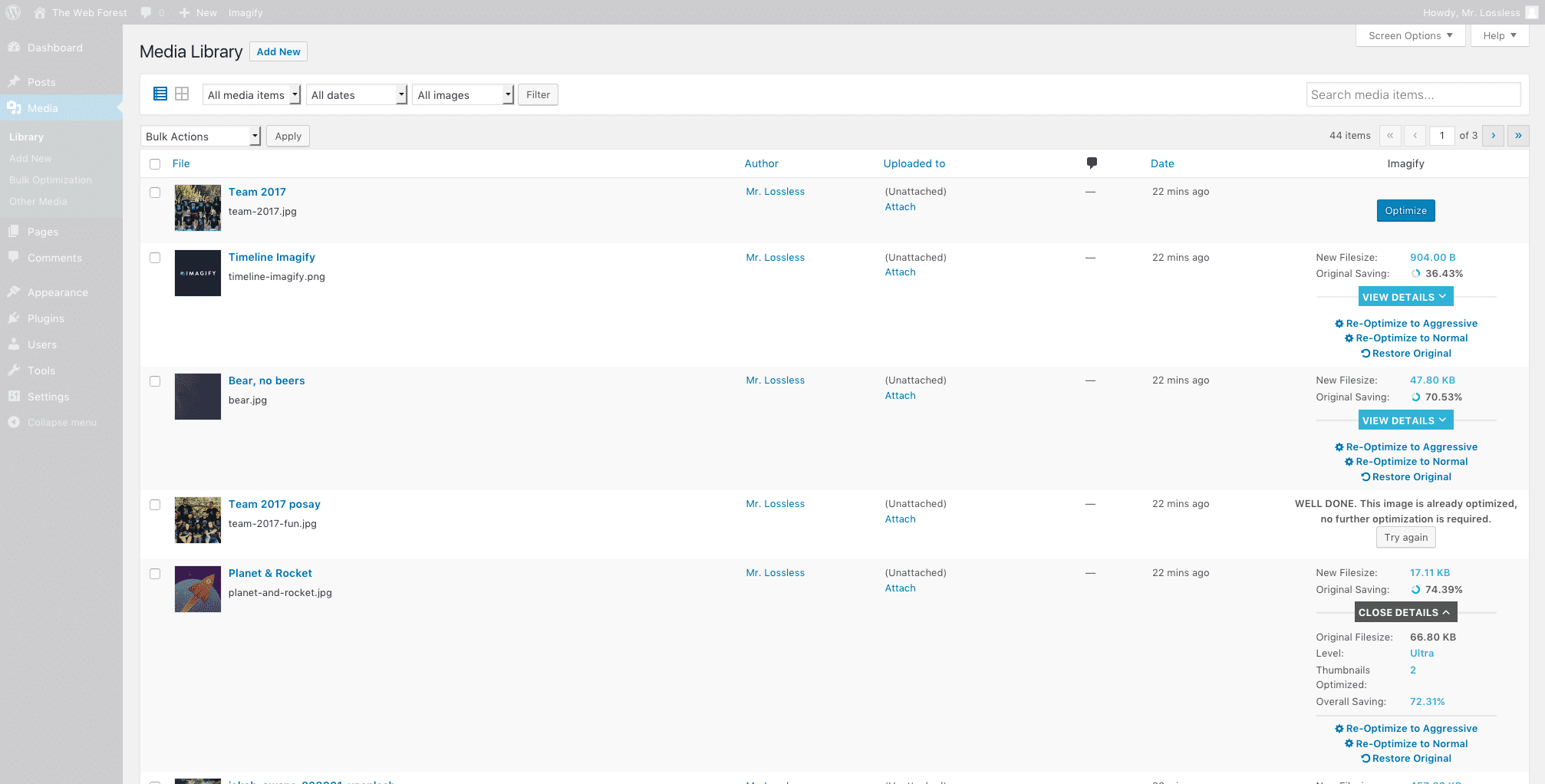Open the All dates dropdown

tap(357, 95)
